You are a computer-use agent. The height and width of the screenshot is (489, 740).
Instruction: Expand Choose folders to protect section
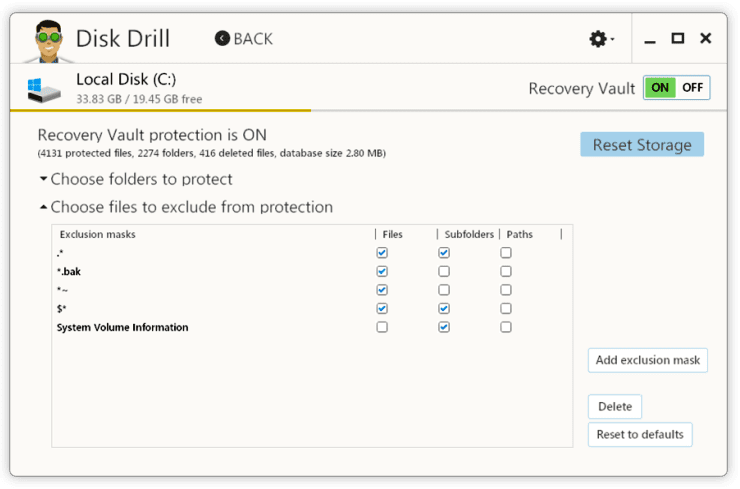[136, 179]
